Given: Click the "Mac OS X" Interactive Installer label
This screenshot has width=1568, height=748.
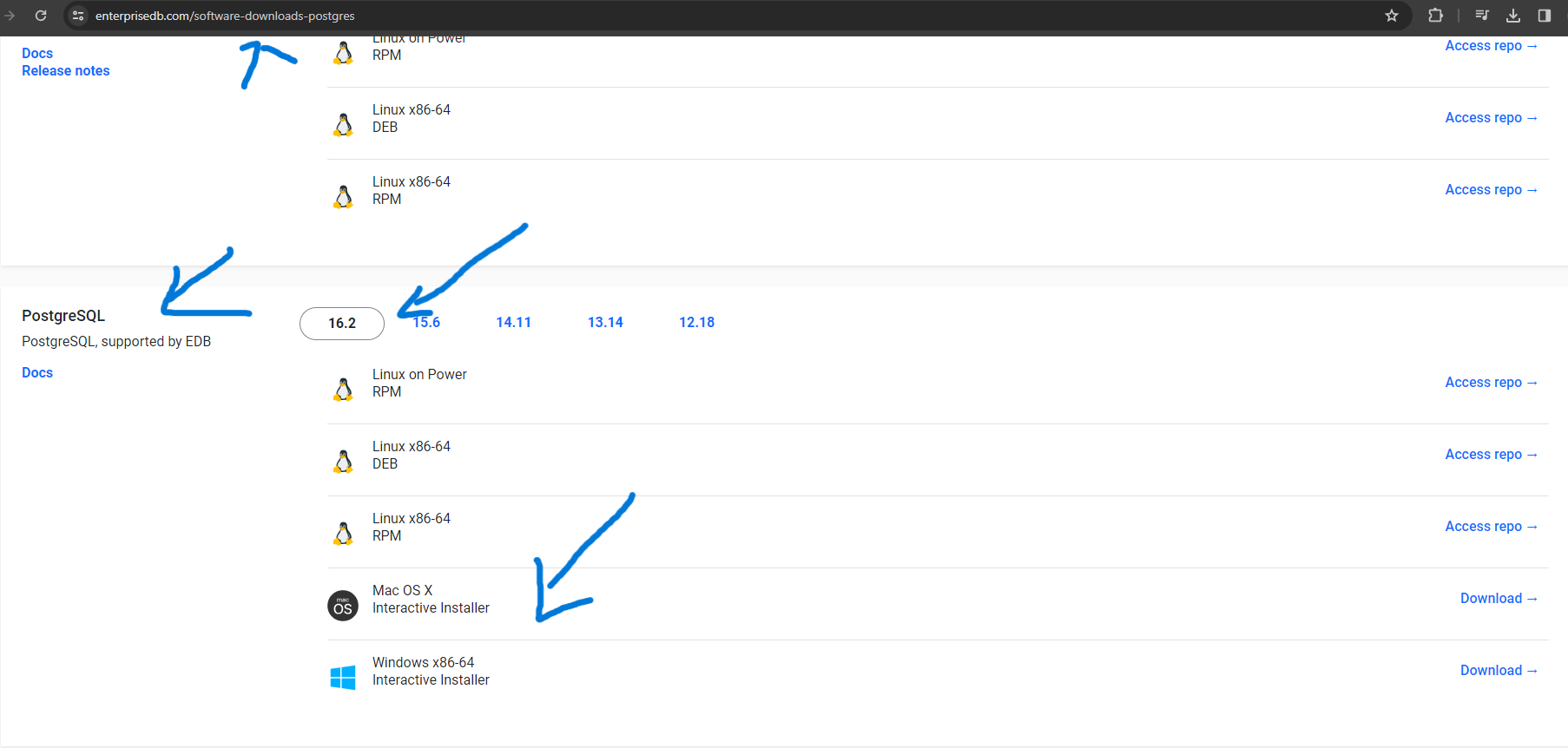Looking at the screenshot, I should 402,591.
